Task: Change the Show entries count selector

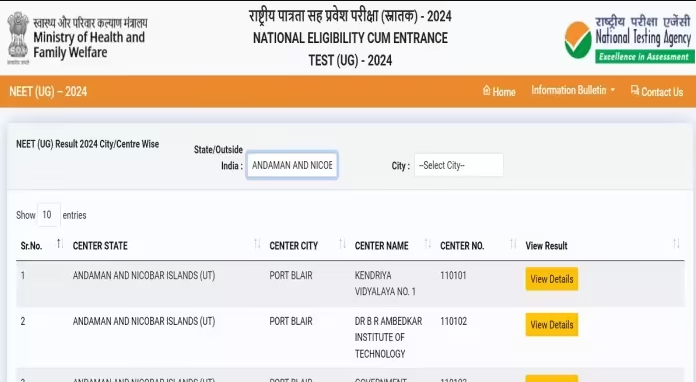Action: [48, 215]
